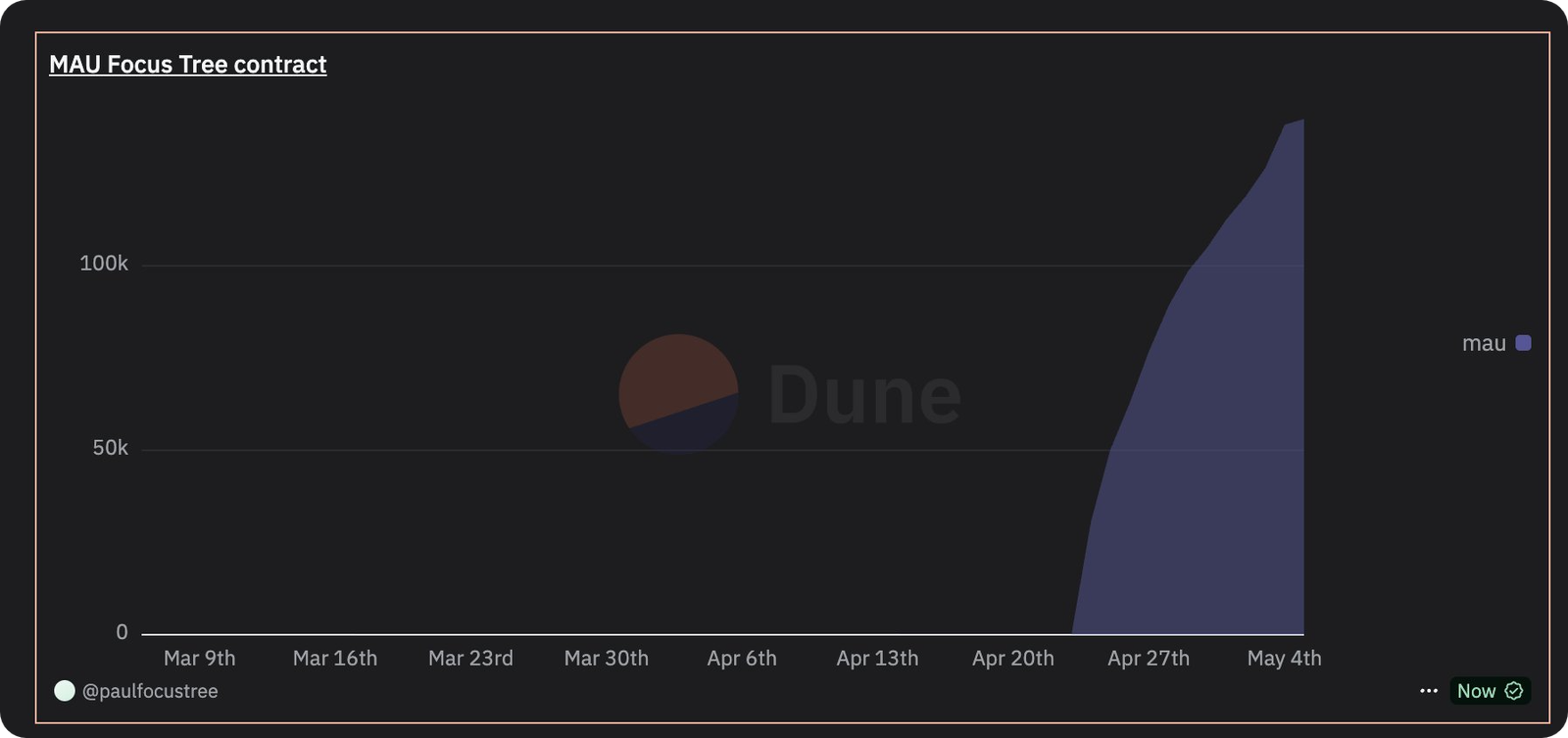Click the mau legend color swatch
1568x738 pixels.
click(1523, 343)
